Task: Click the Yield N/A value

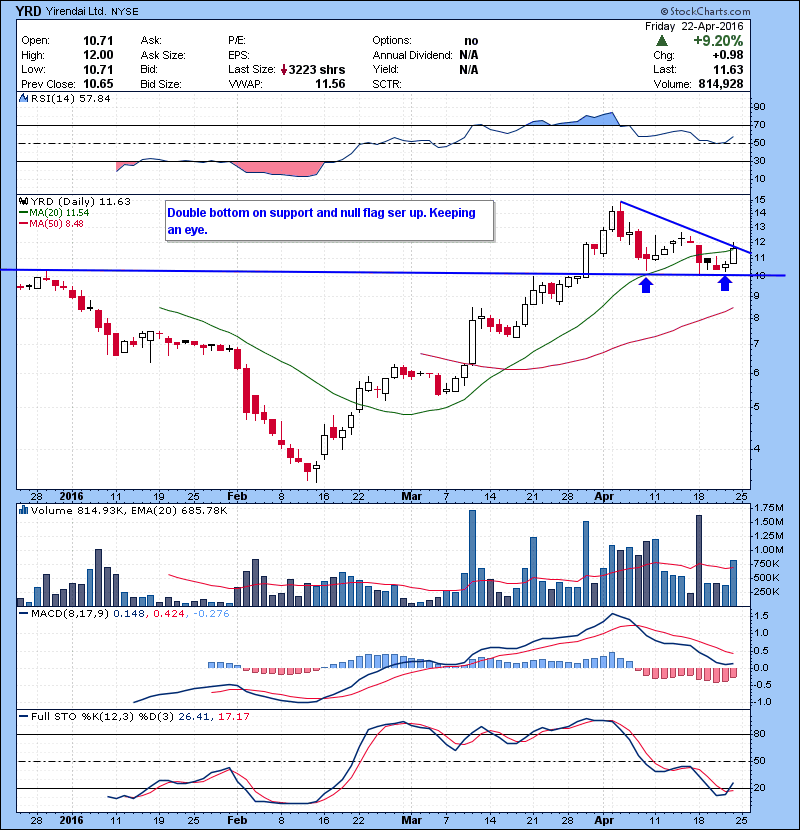Action: pyautogui.click(x=469, y=70)
